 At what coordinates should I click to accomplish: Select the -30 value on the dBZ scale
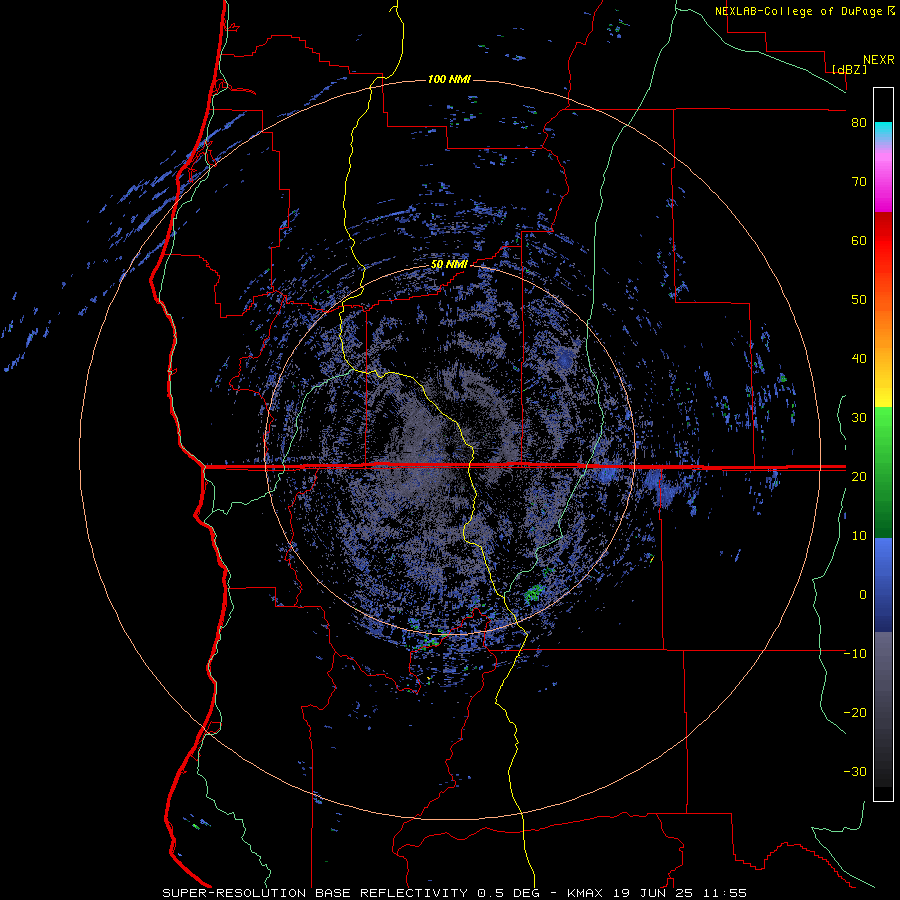855,772
